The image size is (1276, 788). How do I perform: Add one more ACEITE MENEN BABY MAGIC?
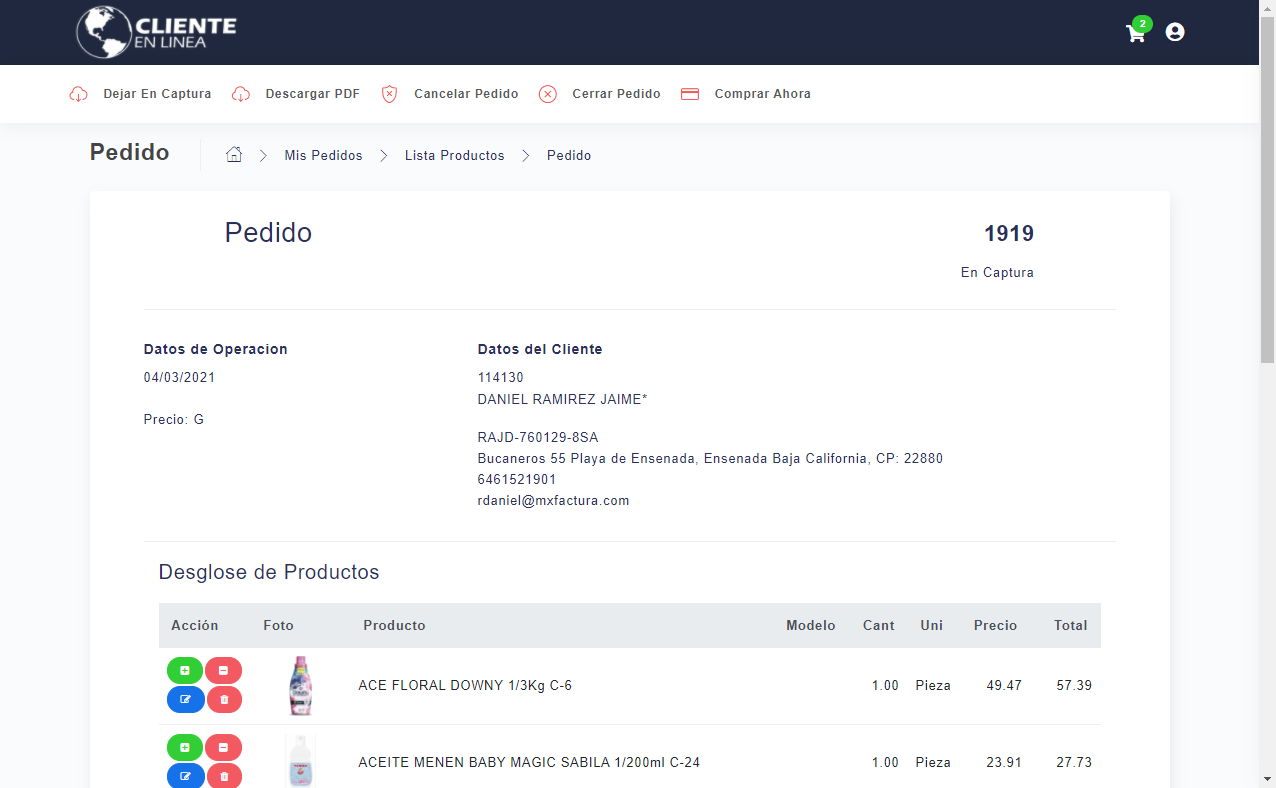185,748
